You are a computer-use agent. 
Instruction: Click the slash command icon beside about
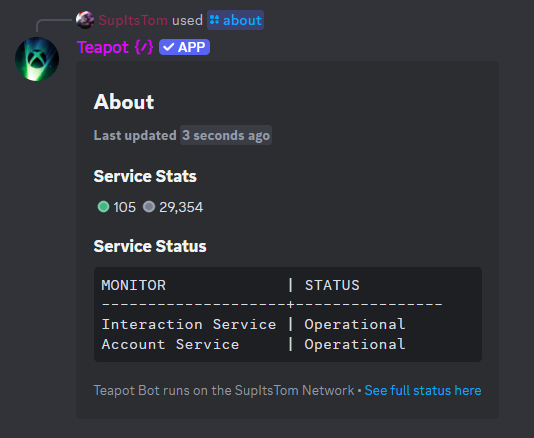click(x=214, y=20)
